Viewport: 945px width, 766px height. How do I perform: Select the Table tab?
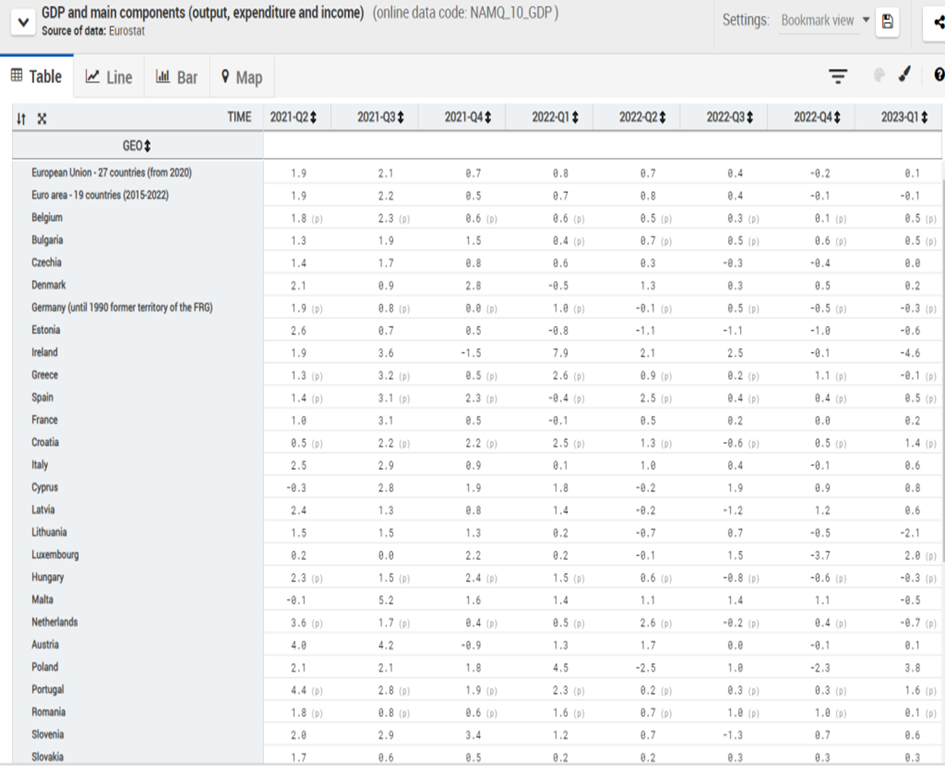36,77
